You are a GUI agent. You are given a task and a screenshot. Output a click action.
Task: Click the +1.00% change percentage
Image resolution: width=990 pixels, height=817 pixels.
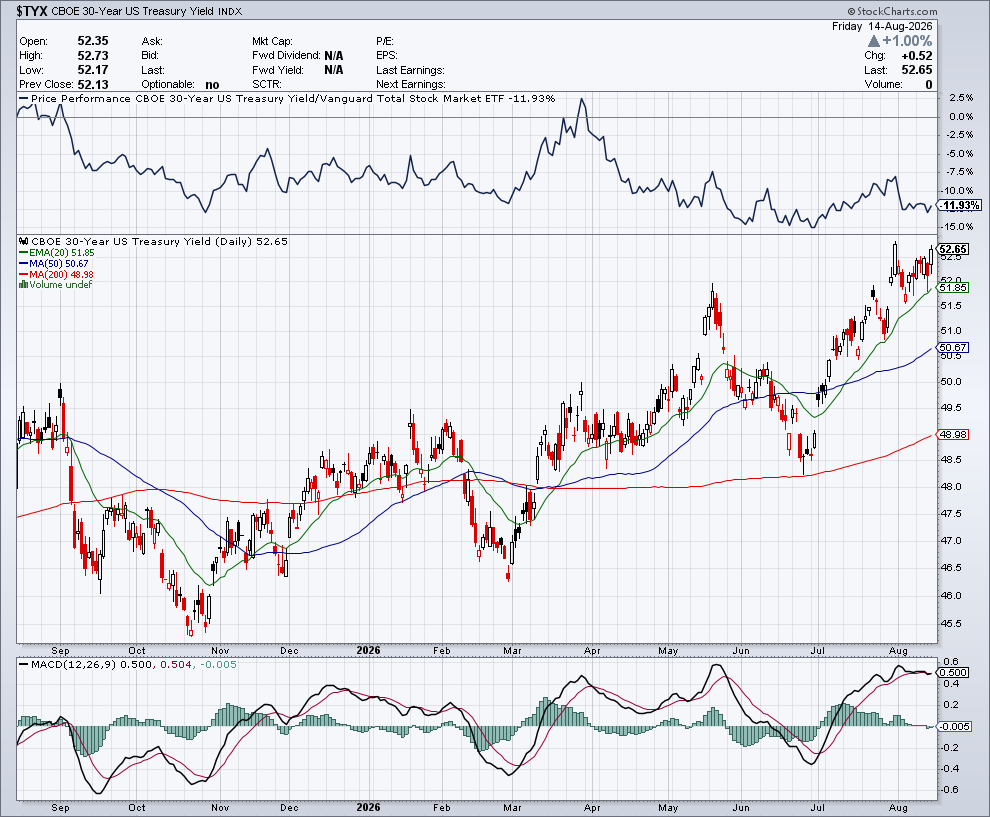coord(907,41)
